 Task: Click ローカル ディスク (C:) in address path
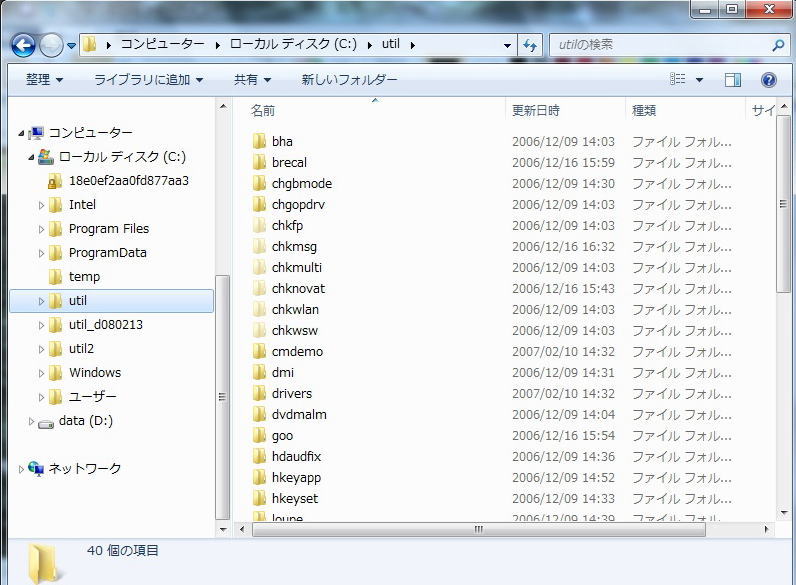click(x=293, y=45)
